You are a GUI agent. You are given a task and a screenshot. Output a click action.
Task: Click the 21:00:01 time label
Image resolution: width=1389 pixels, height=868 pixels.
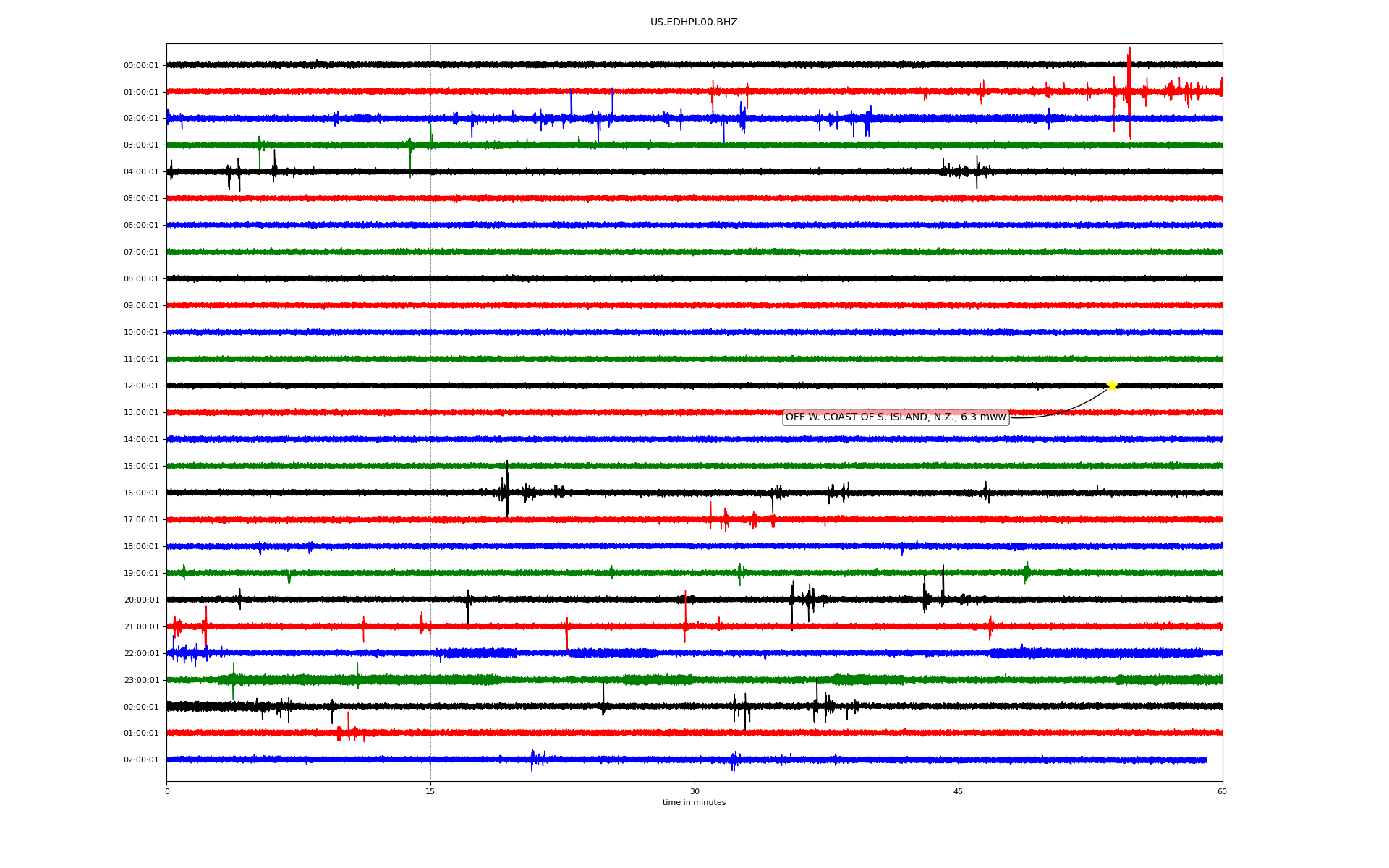click(x=141, y=627)
